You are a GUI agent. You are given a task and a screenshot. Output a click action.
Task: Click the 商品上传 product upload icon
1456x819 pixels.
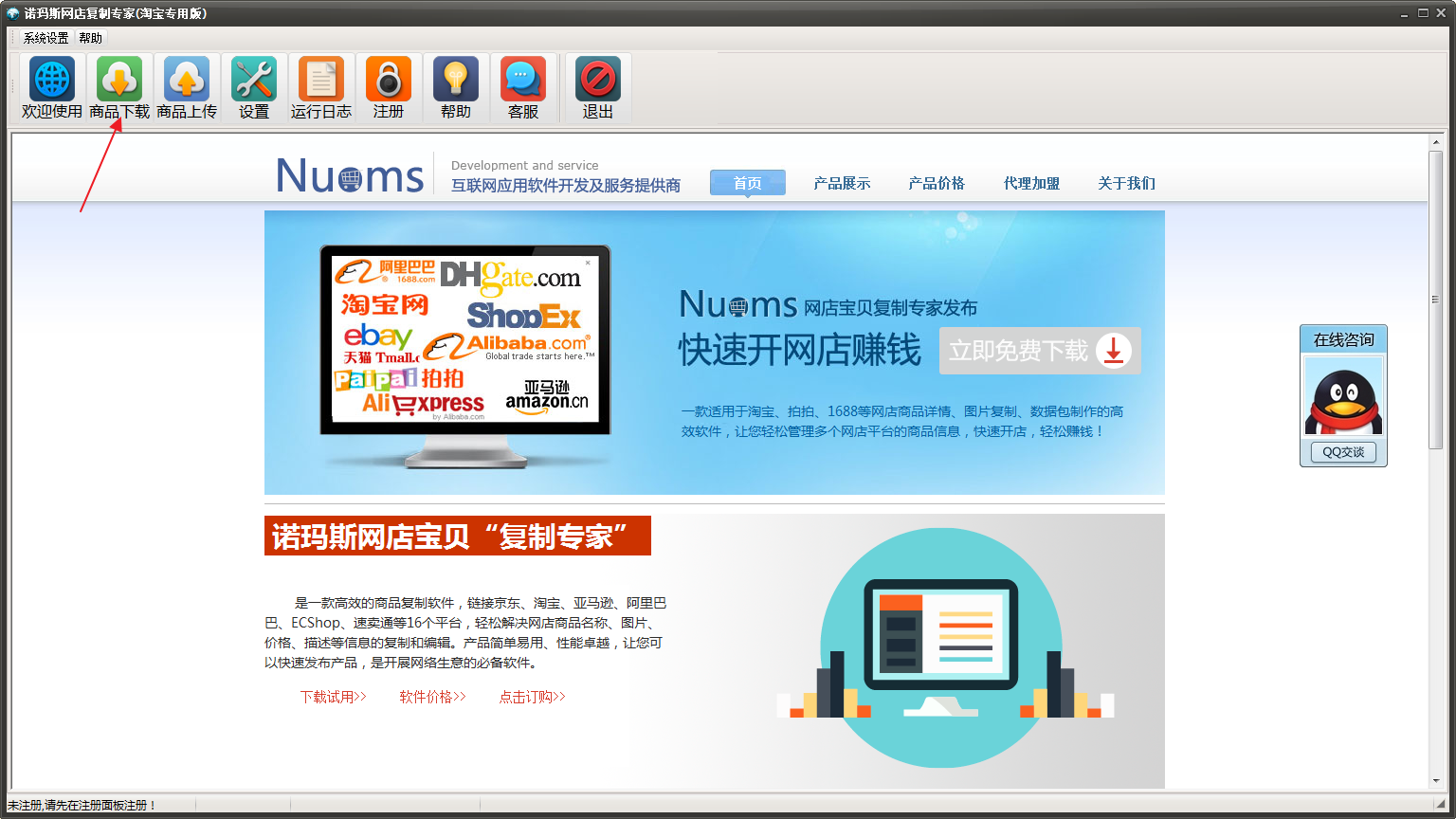[187, 79]
